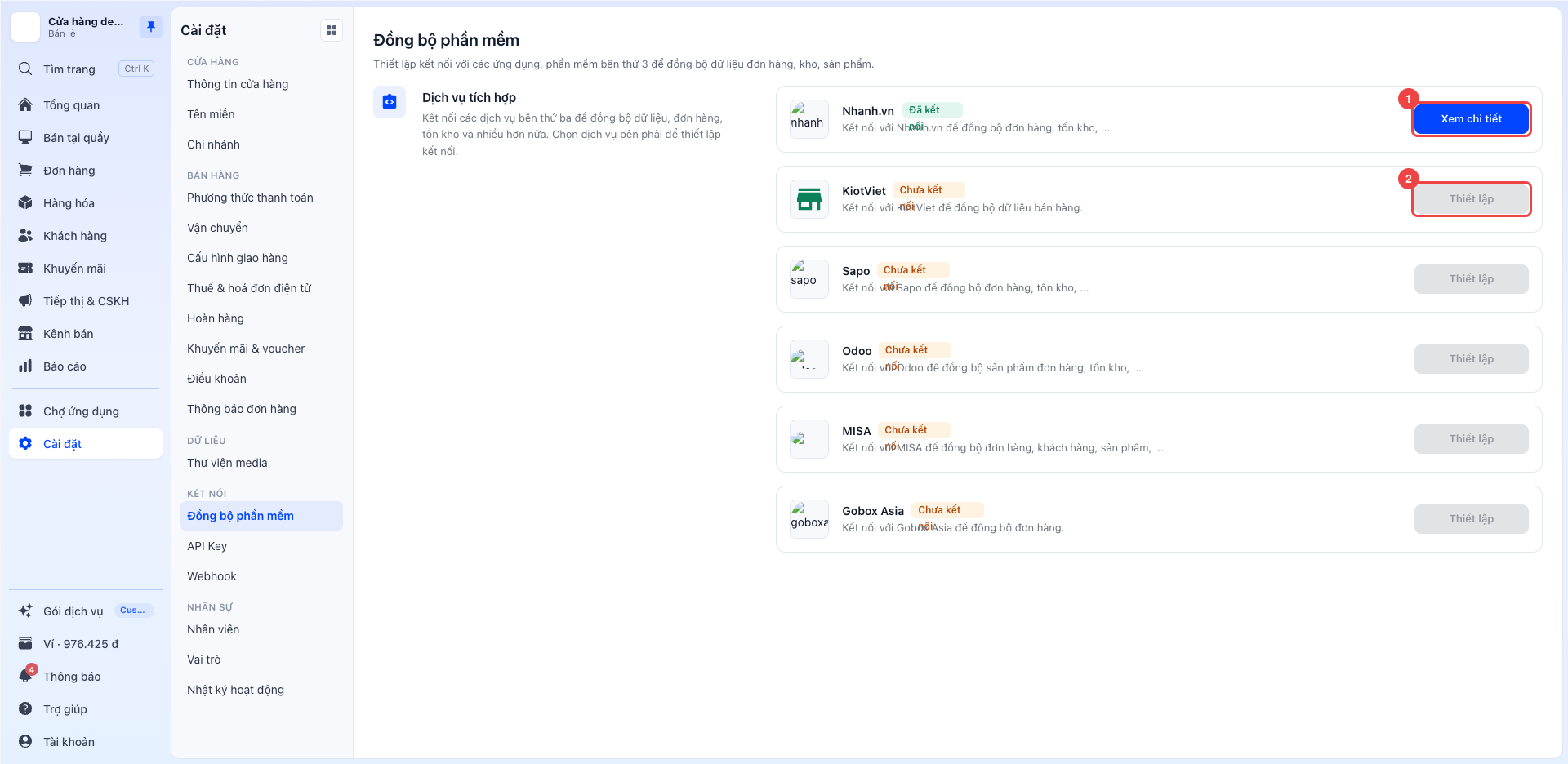Click Xem chi tiết for Nhanh.vn
The width and height of the screenshot is (1568, 764).
point(1471,119)
